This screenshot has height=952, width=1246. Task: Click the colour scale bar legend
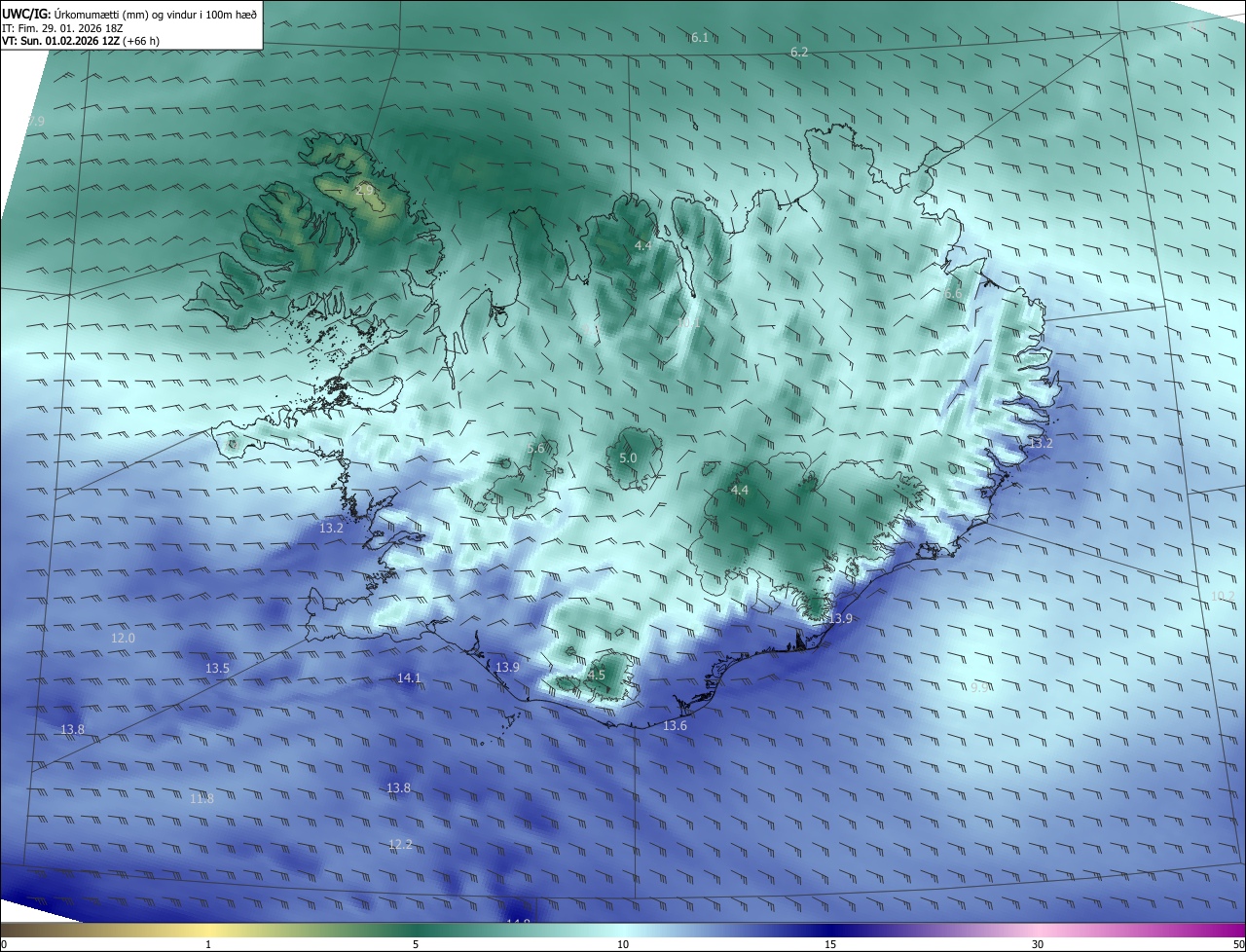click(x=623, y=930)
